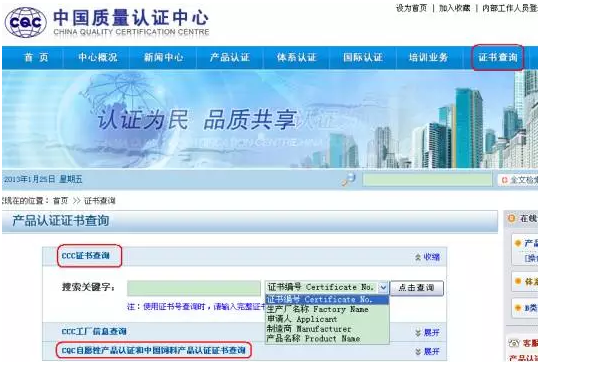The width and height of the screenshot is (592, 369).
Task: Click the orange bullet beside 在线
Action: (x=511, y=218)
